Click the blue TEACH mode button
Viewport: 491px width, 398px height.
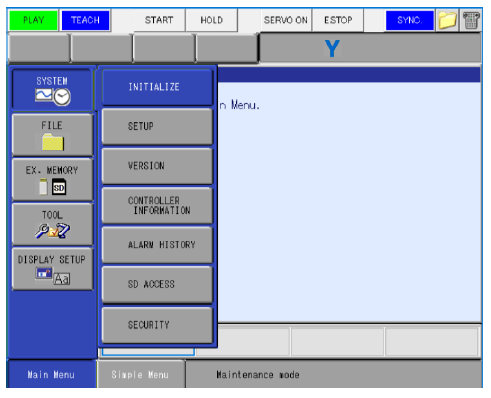85,20
